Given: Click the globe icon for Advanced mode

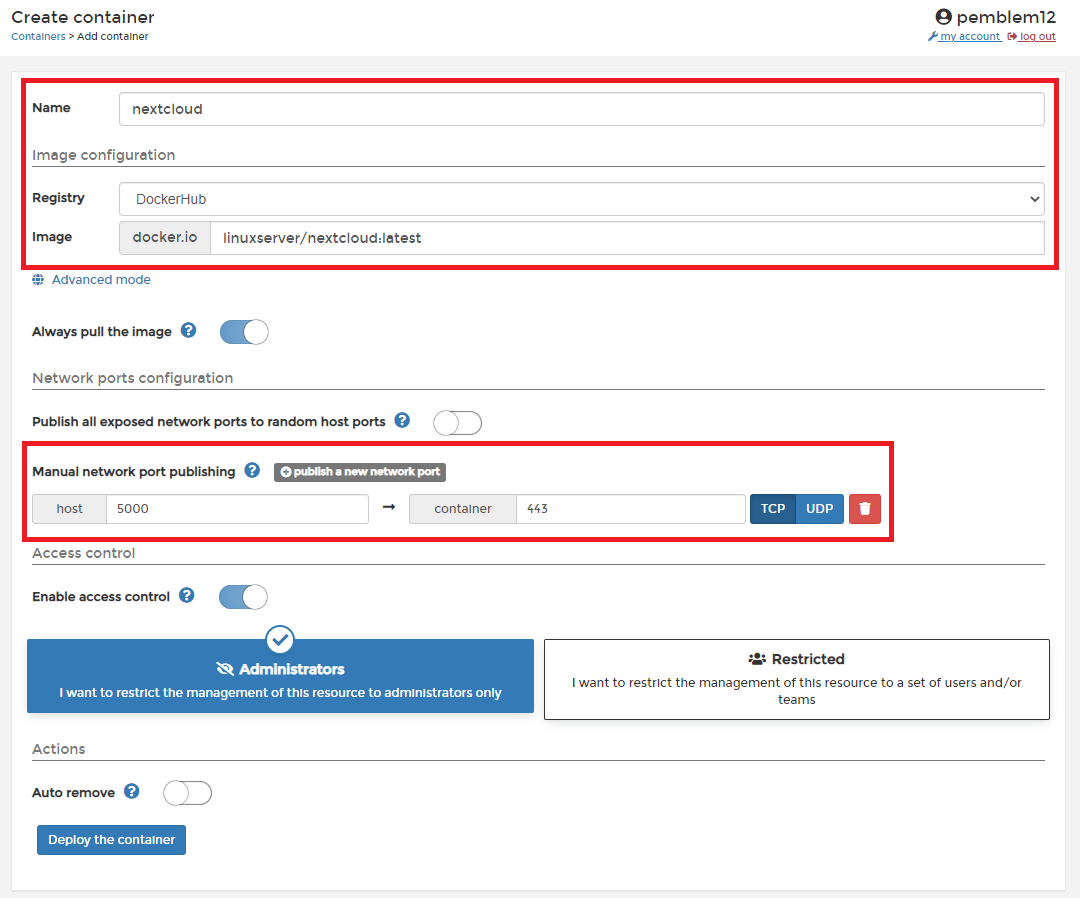Looking at the screenshot, I should [x=38, y=280].
